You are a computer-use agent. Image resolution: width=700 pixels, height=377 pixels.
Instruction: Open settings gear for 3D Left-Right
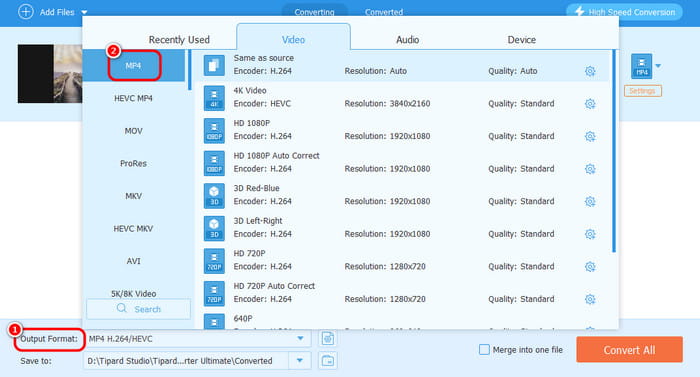tap(590, 234)
